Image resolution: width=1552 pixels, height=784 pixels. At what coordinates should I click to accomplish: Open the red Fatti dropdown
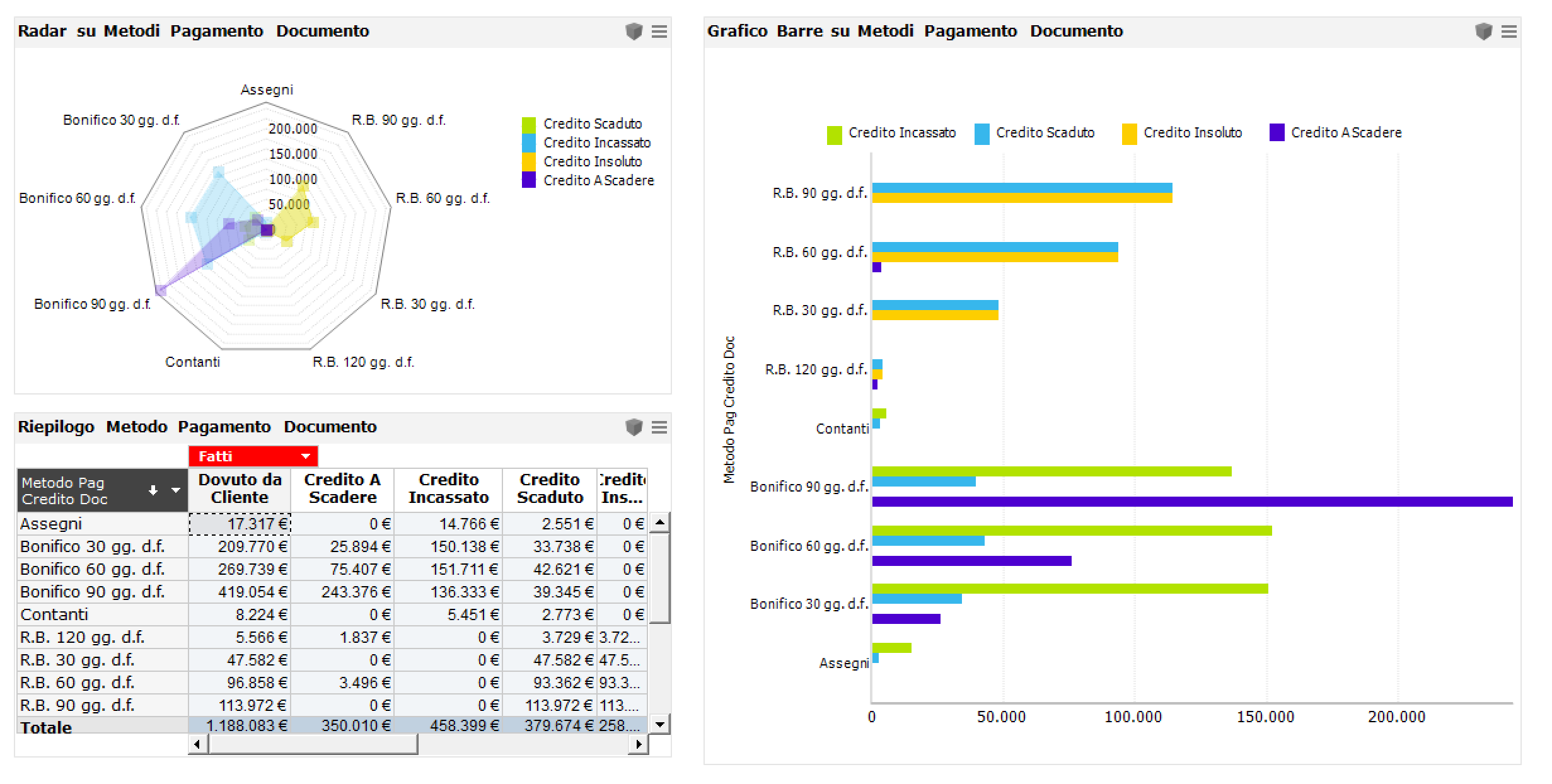306,456
